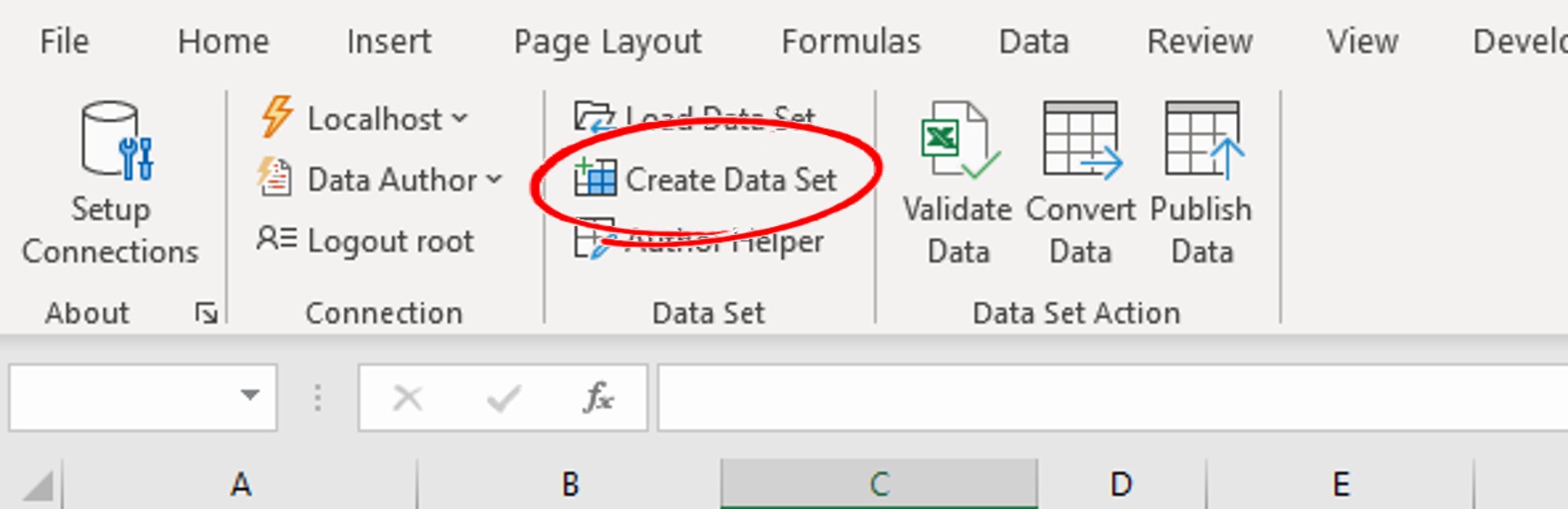Click the Select All corner triangle
The width and height of the screenshot is (1568, 509).
[37, 487]
